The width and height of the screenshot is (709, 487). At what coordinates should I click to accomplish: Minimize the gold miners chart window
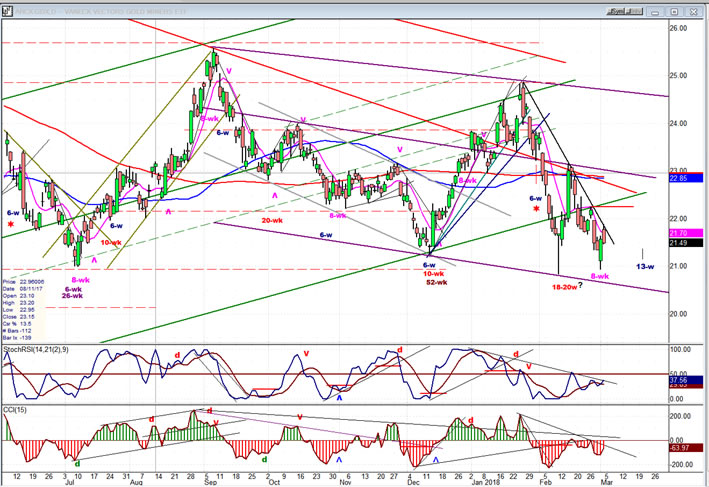656,12
